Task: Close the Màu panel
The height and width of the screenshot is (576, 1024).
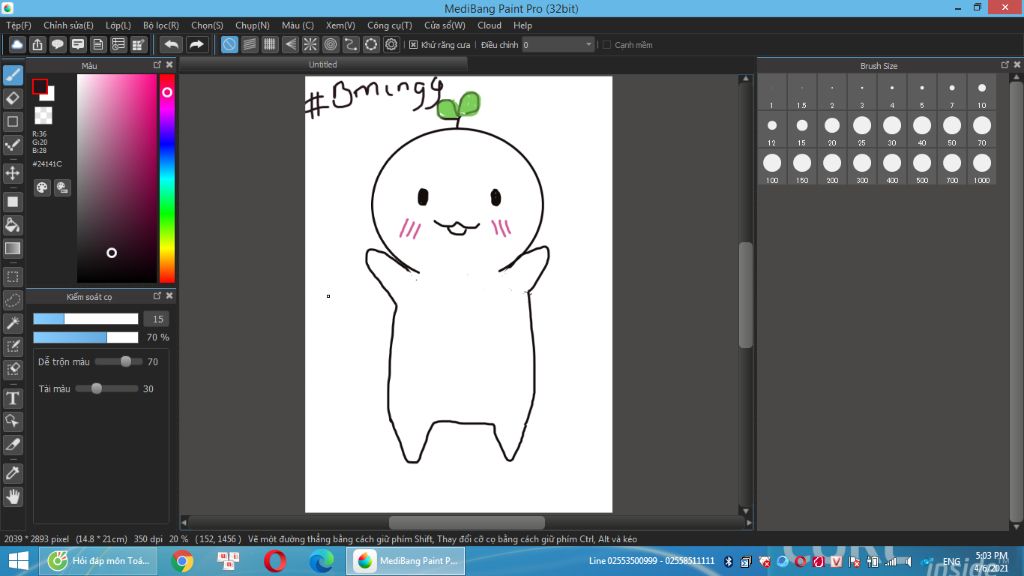Action: click(169, 65)
